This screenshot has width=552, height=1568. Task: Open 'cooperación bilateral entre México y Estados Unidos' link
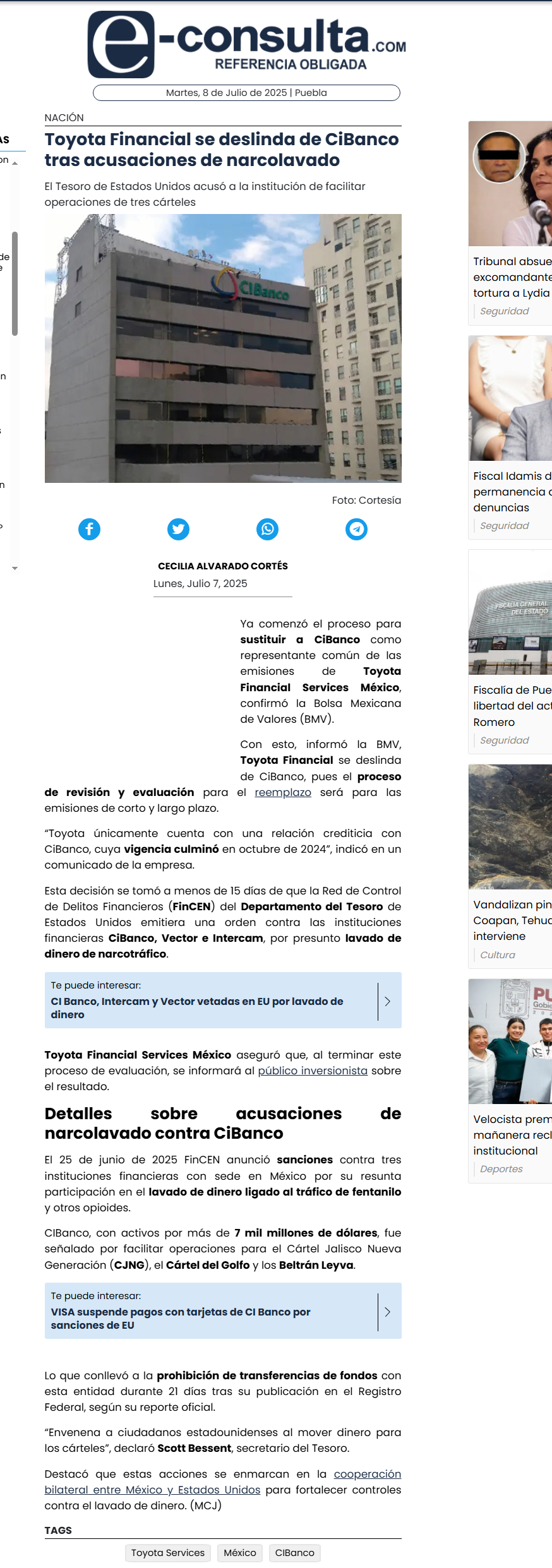[x=222, y=1482]
